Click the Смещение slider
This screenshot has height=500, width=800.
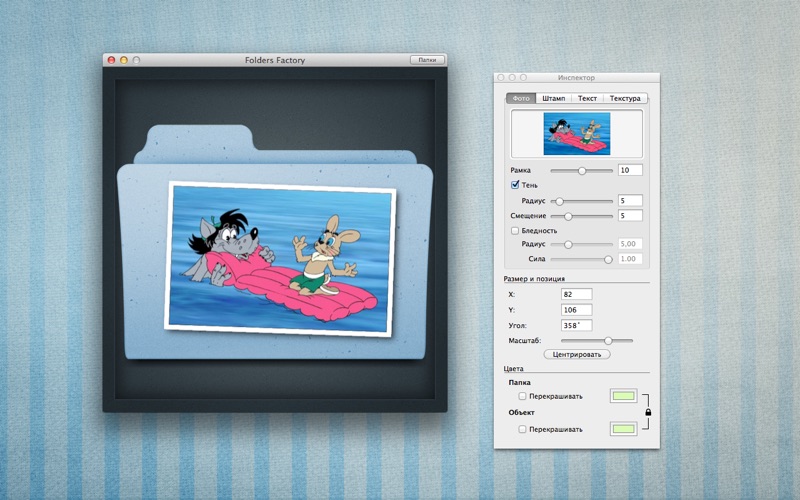pyautogui.click(x=582, y=216)
